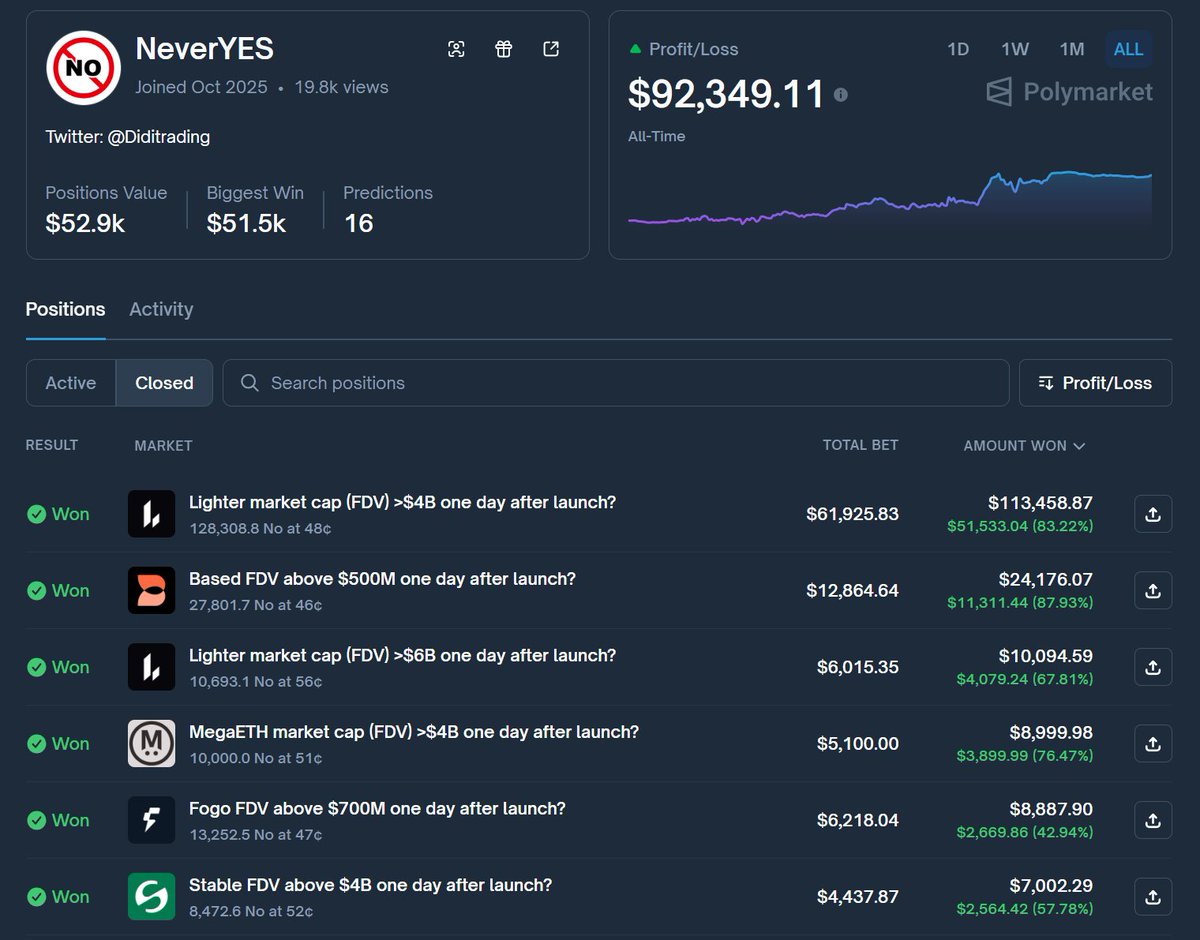Sort by the AMOUNT WON column header
This screenshot has height=940, width=1200.
(1024, 446)
